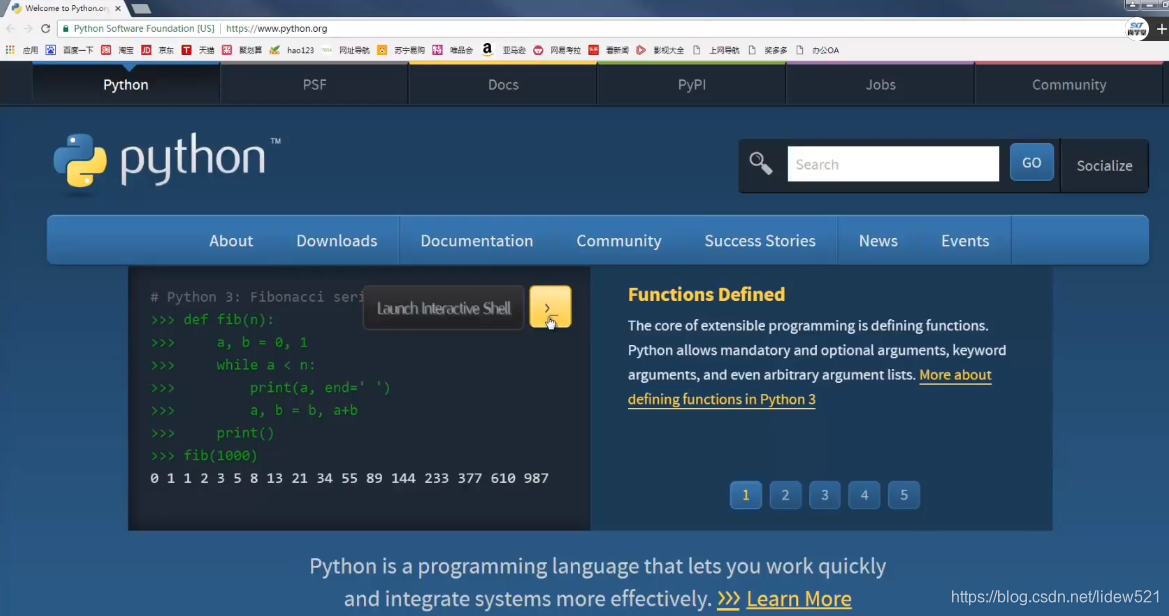Screen dimensions: 1169x616
Task: Open the 网易考拉 bookmark
Action: 557,50
